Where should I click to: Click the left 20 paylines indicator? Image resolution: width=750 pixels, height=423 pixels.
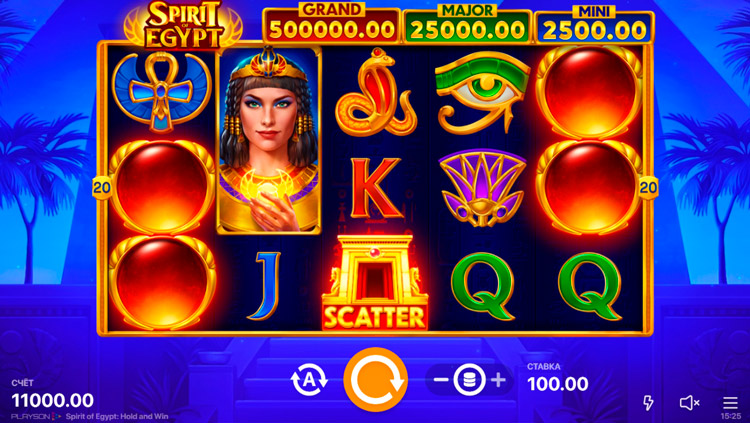coord(101,188)
